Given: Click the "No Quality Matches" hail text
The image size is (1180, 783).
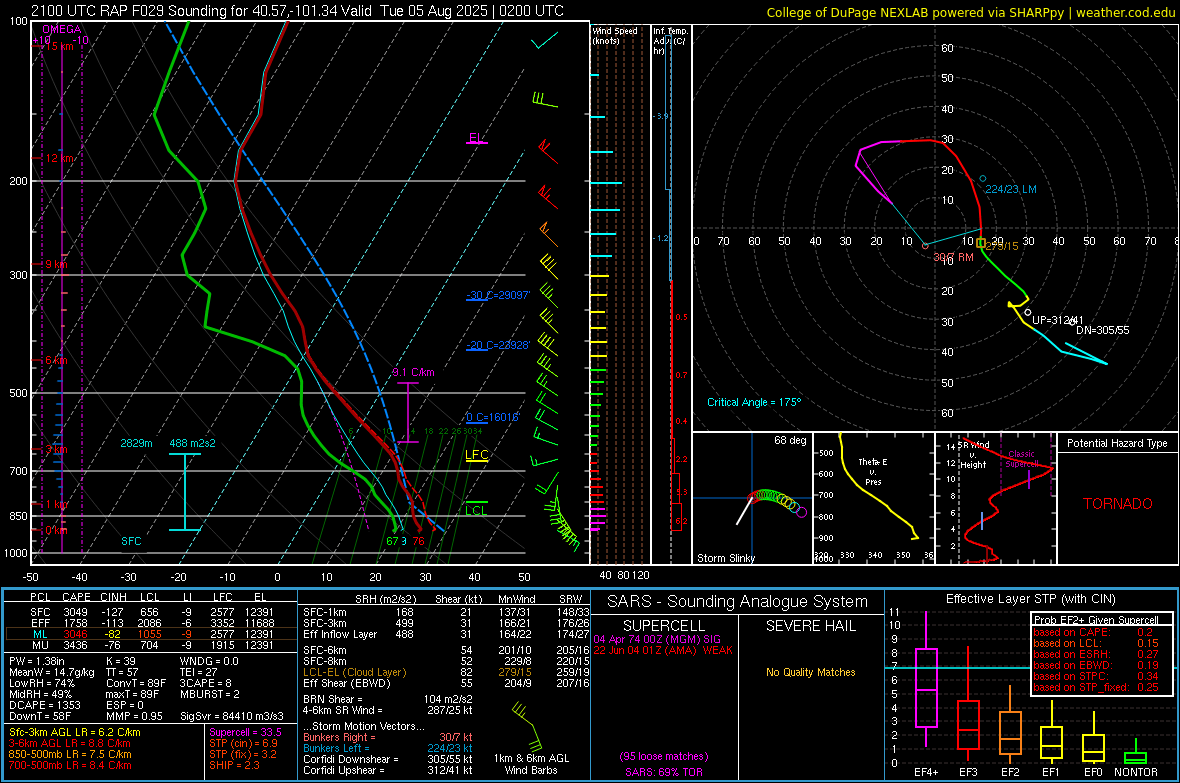Looking at the screenshot, I should 810,672.
